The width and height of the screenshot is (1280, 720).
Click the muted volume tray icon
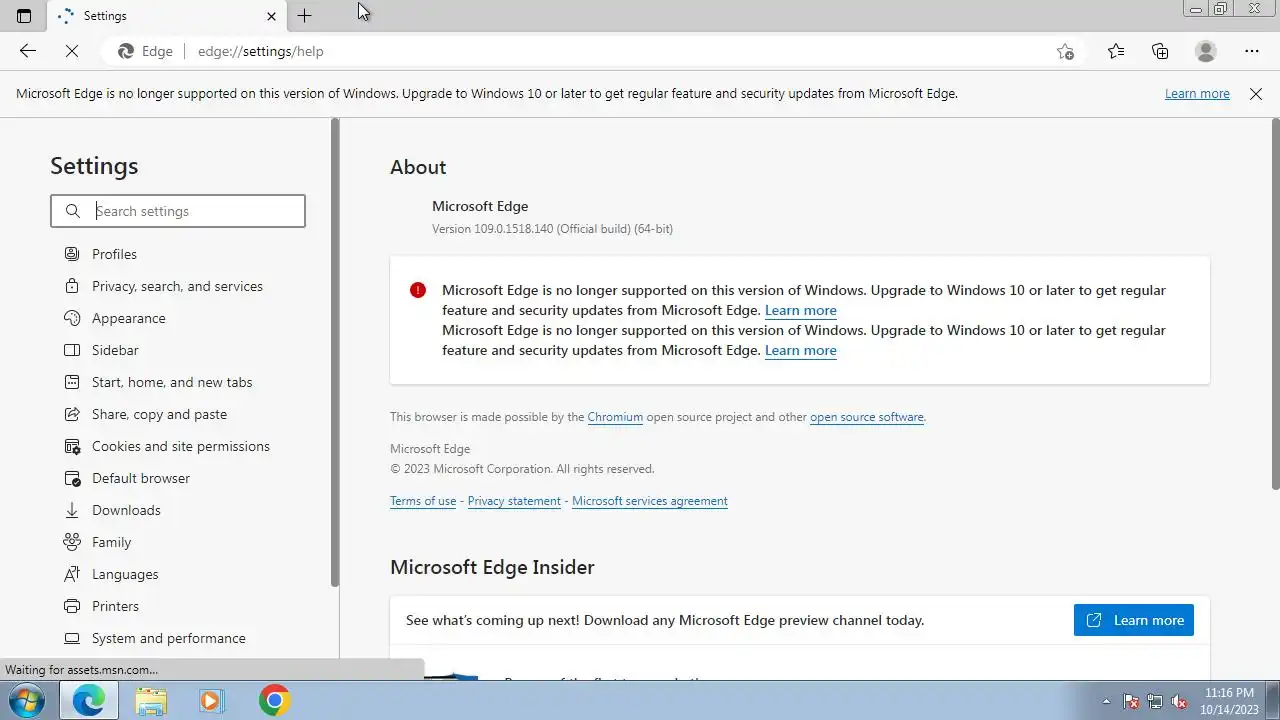pyautogui.click(x=1179, y=701)
